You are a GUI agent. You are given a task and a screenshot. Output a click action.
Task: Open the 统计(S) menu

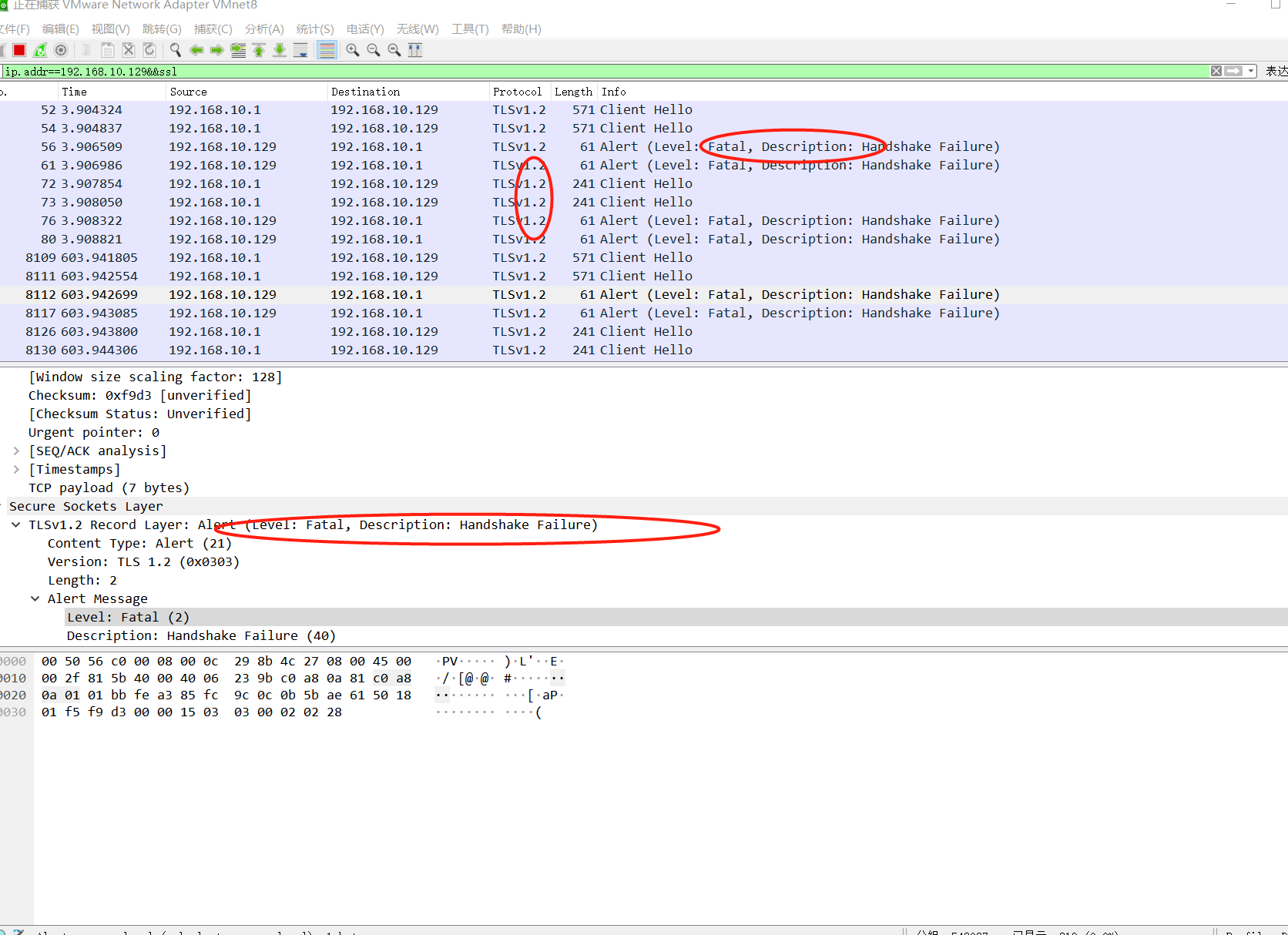coord(314,29)
